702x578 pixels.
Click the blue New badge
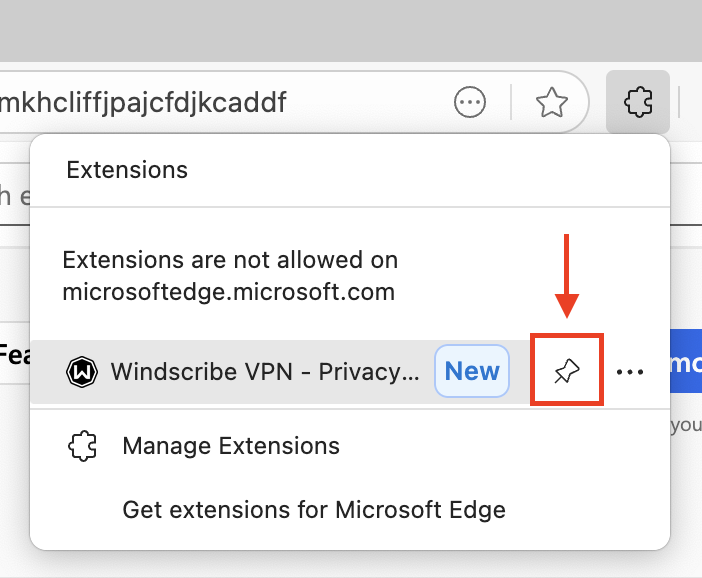click(x=472, y=372)
